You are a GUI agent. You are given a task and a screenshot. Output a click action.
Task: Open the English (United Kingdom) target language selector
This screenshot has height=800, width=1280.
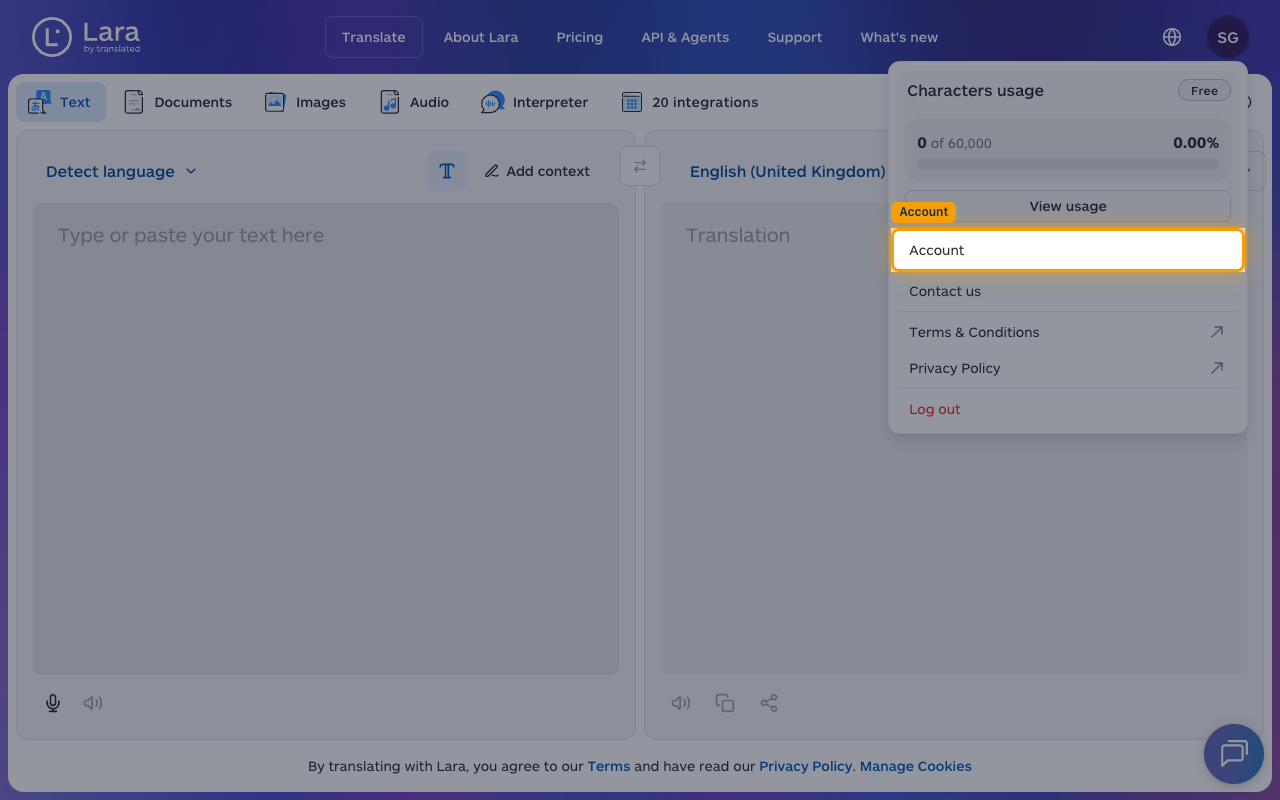point(788,171)
